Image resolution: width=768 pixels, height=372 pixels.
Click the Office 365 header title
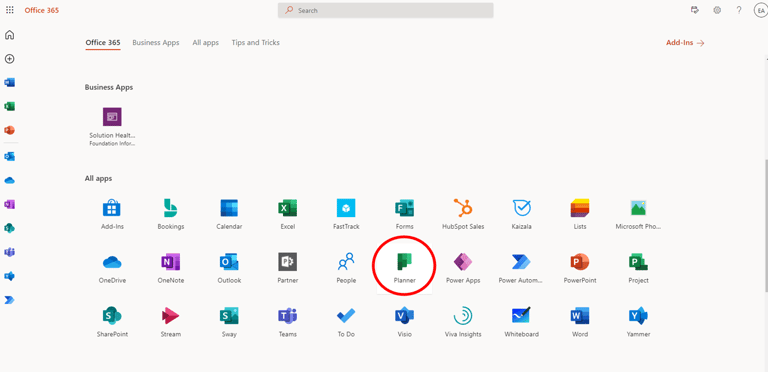click(42, 10)
